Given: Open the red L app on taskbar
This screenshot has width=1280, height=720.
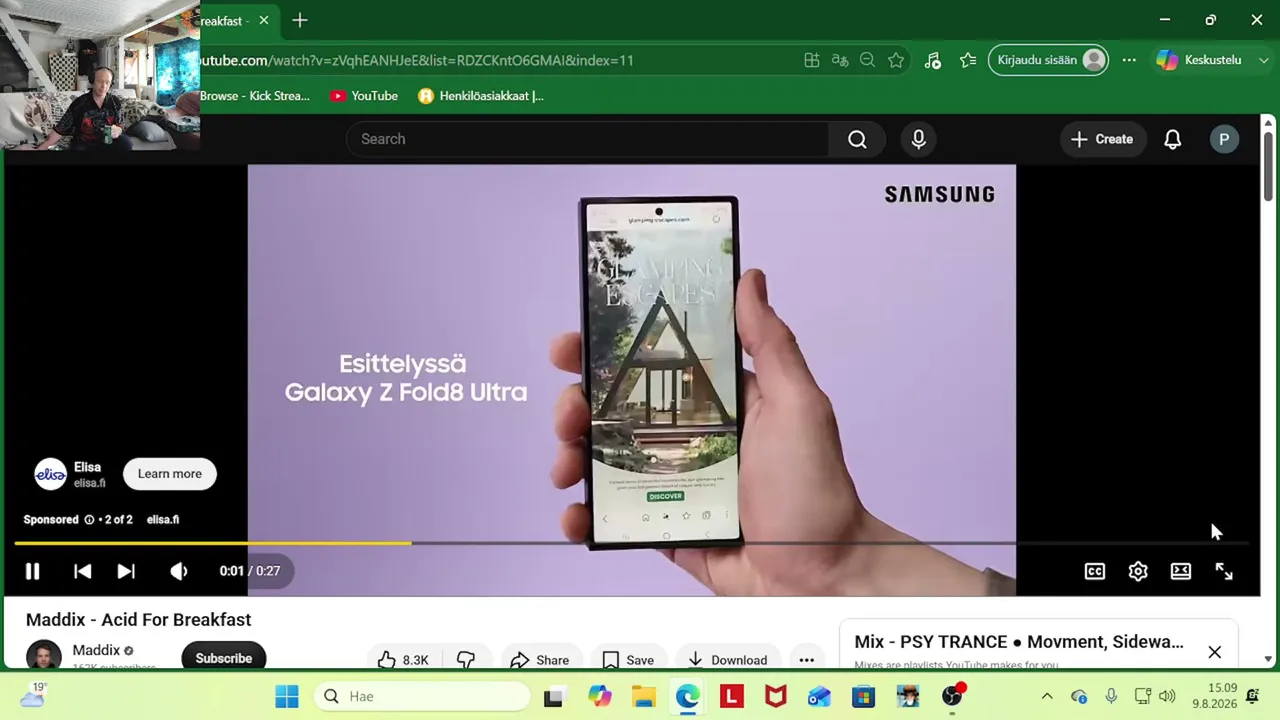Looking at the screenshot, I should coord(732,696).
